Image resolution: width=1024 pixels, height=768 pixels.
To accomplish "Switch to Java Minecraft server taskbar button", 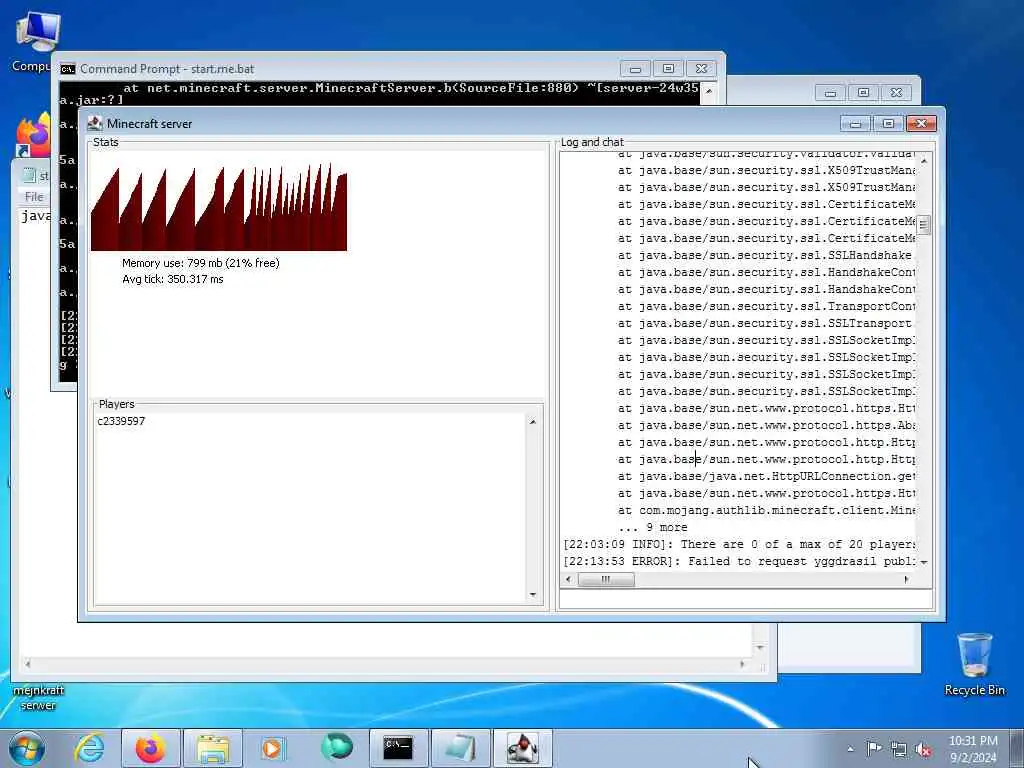I will click(522, 748).
